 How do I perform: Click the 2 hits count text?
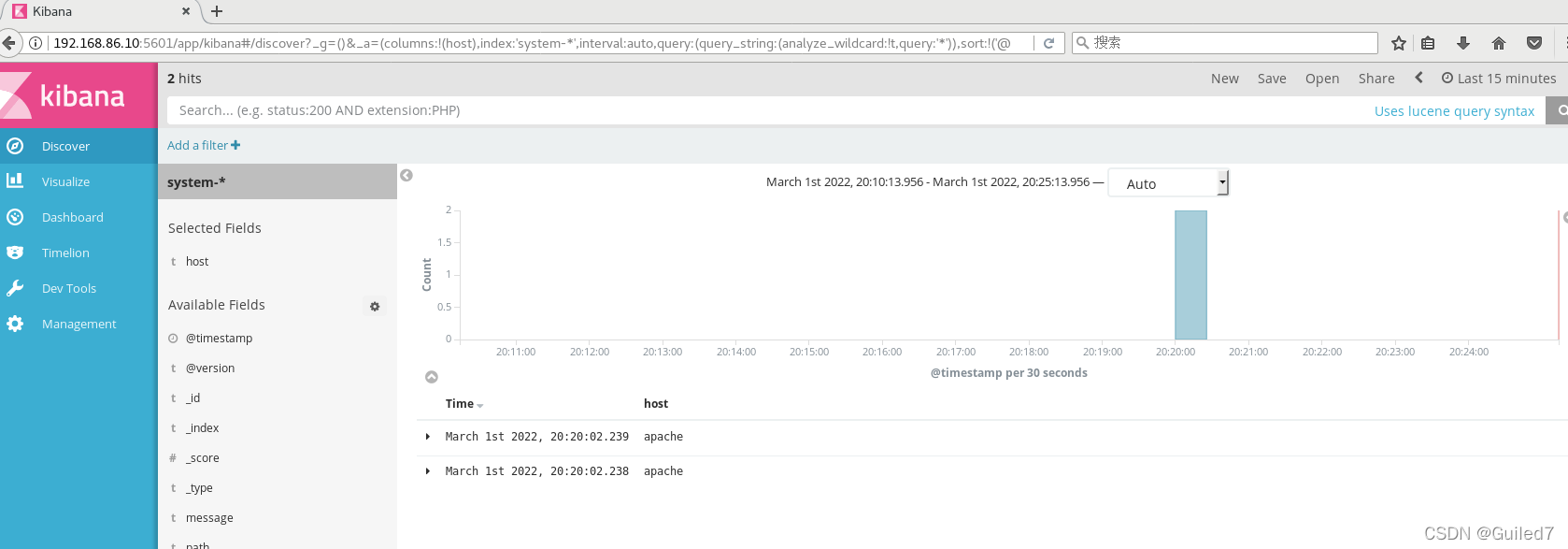coord(184,79)
